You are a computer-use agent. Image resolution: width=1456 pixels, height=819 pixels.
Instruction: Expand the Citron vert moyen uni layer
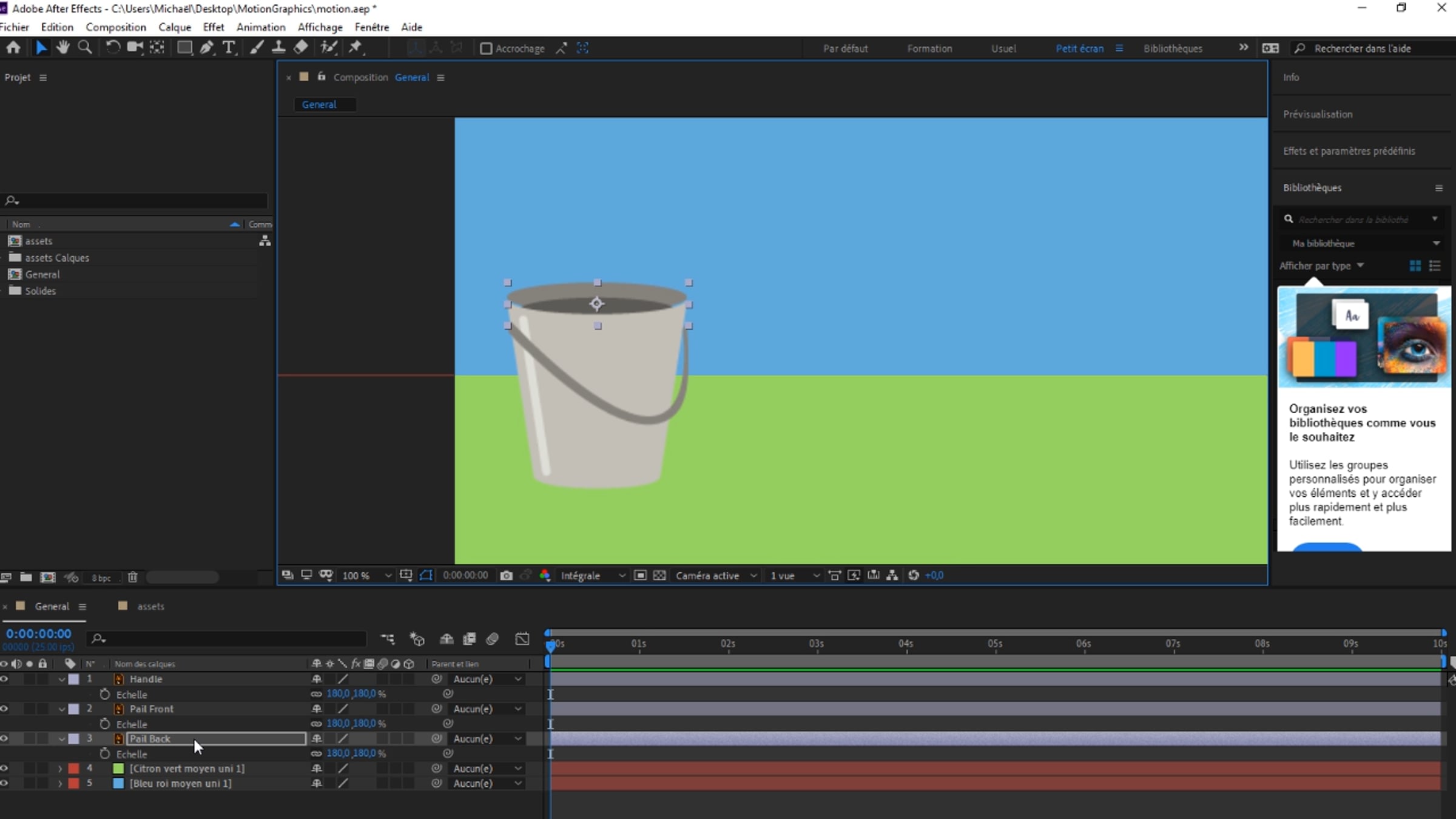tap(60, 768)
